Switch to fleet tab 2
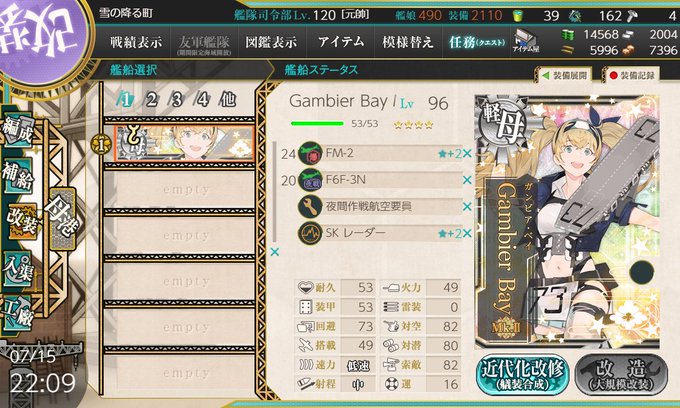The width and height of the screenshot is (680, 408). (151, 100)
